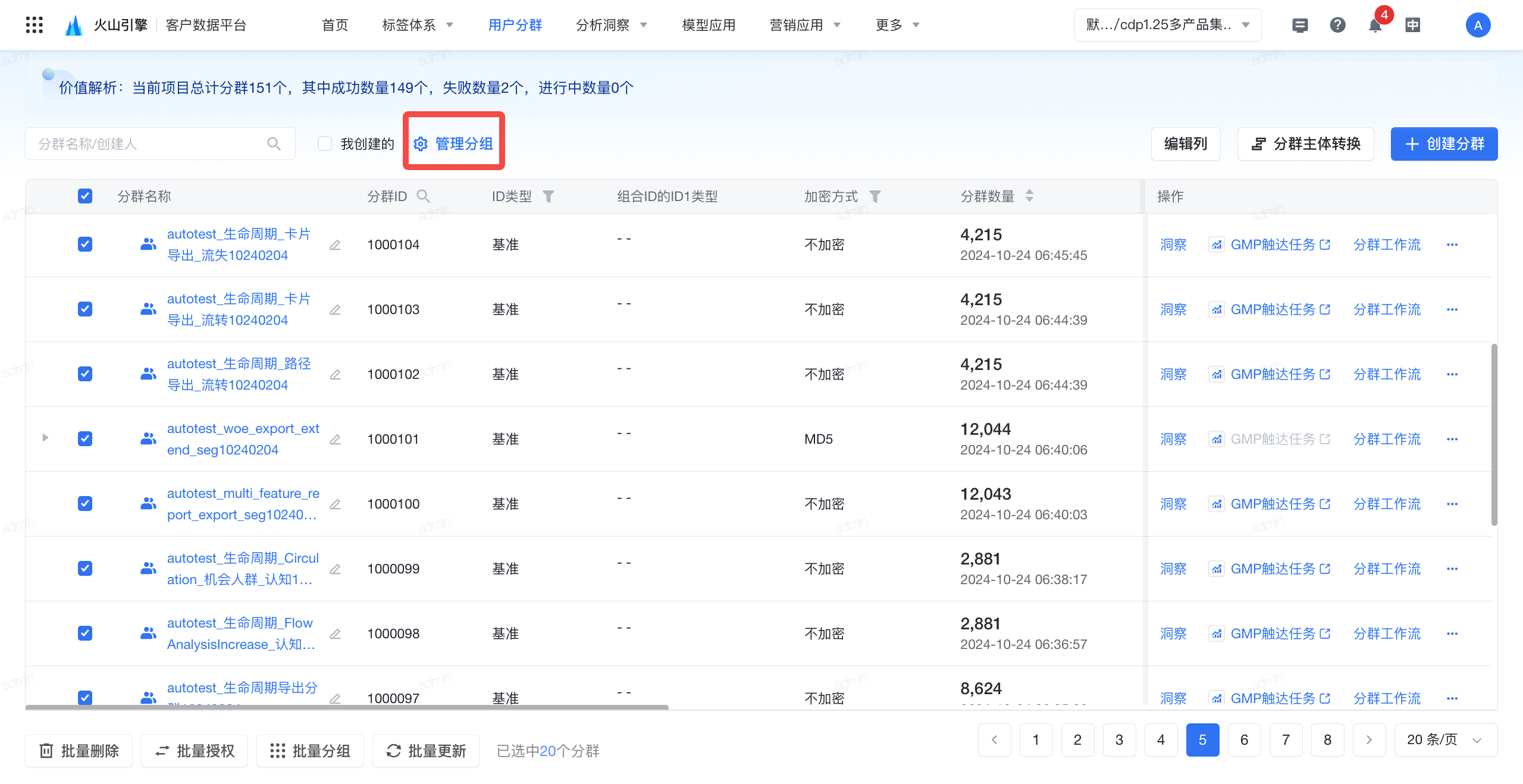Go to page 6
The image size is (1523, 784).
pyautogui.click(x=1244, y=740)
